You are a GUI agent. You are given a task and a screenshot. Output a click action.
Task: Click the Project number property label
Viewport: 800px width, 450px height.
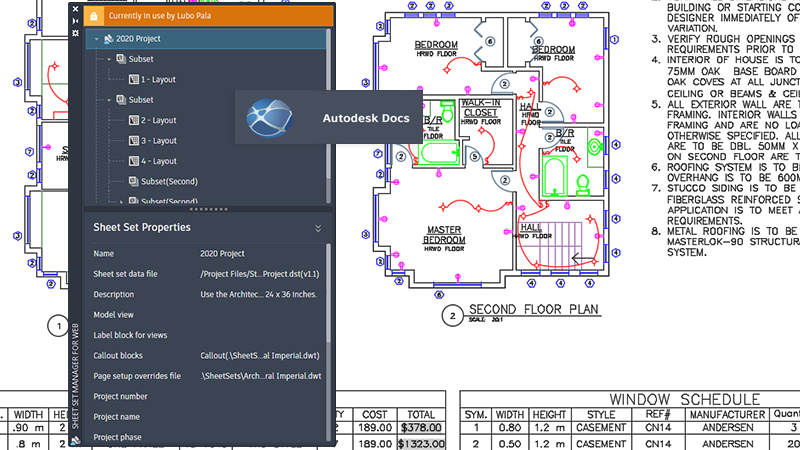pos(120,396)
